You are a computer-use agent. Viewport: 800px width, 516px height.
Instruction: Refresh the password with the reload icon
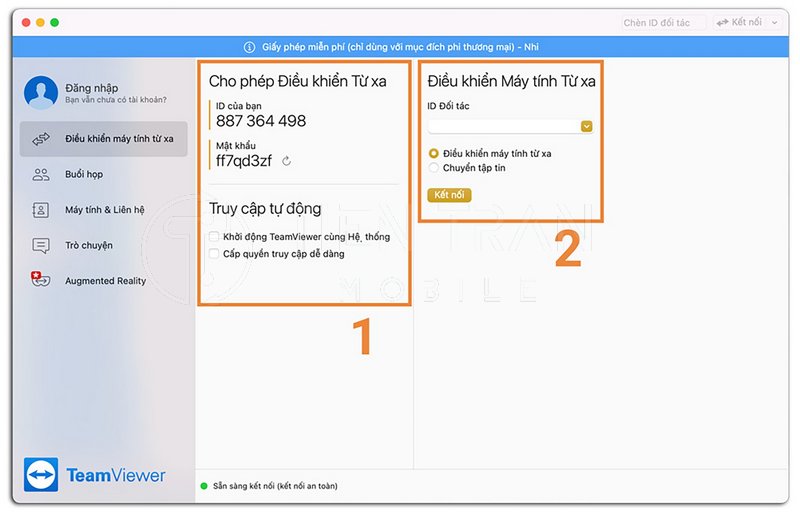(287, 161)
